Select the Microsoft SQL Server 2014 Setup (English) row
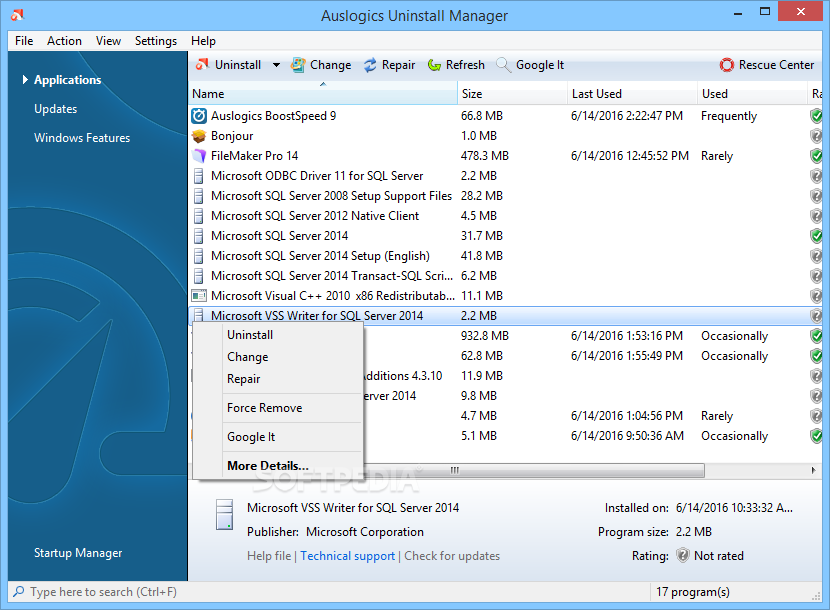Viewport: 830px width, 610px height. pos(506,256)
